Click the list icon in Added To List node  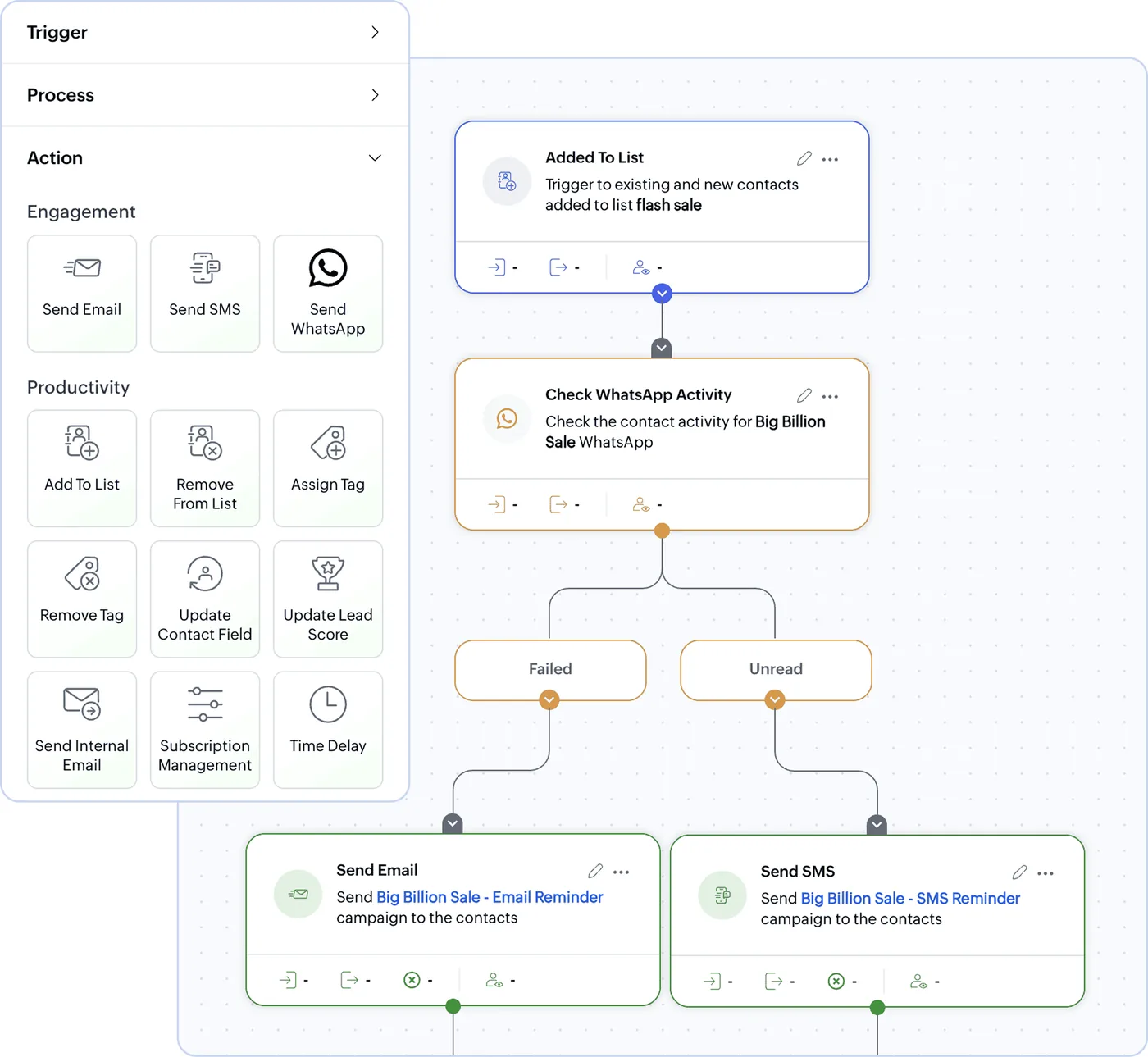507,181
